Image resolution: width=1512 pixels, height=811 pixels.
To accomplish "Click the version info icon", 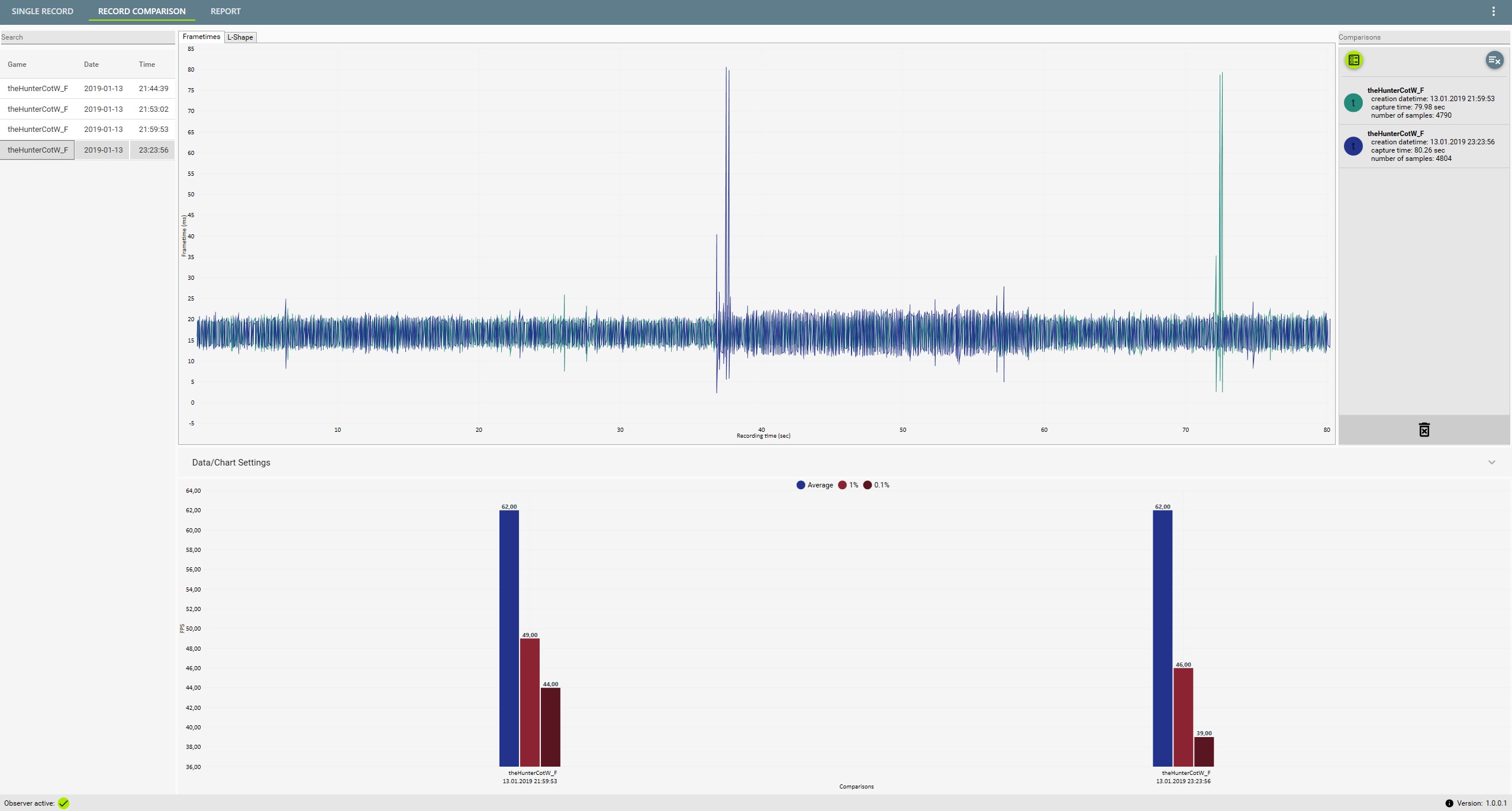I will [1449, 803].
